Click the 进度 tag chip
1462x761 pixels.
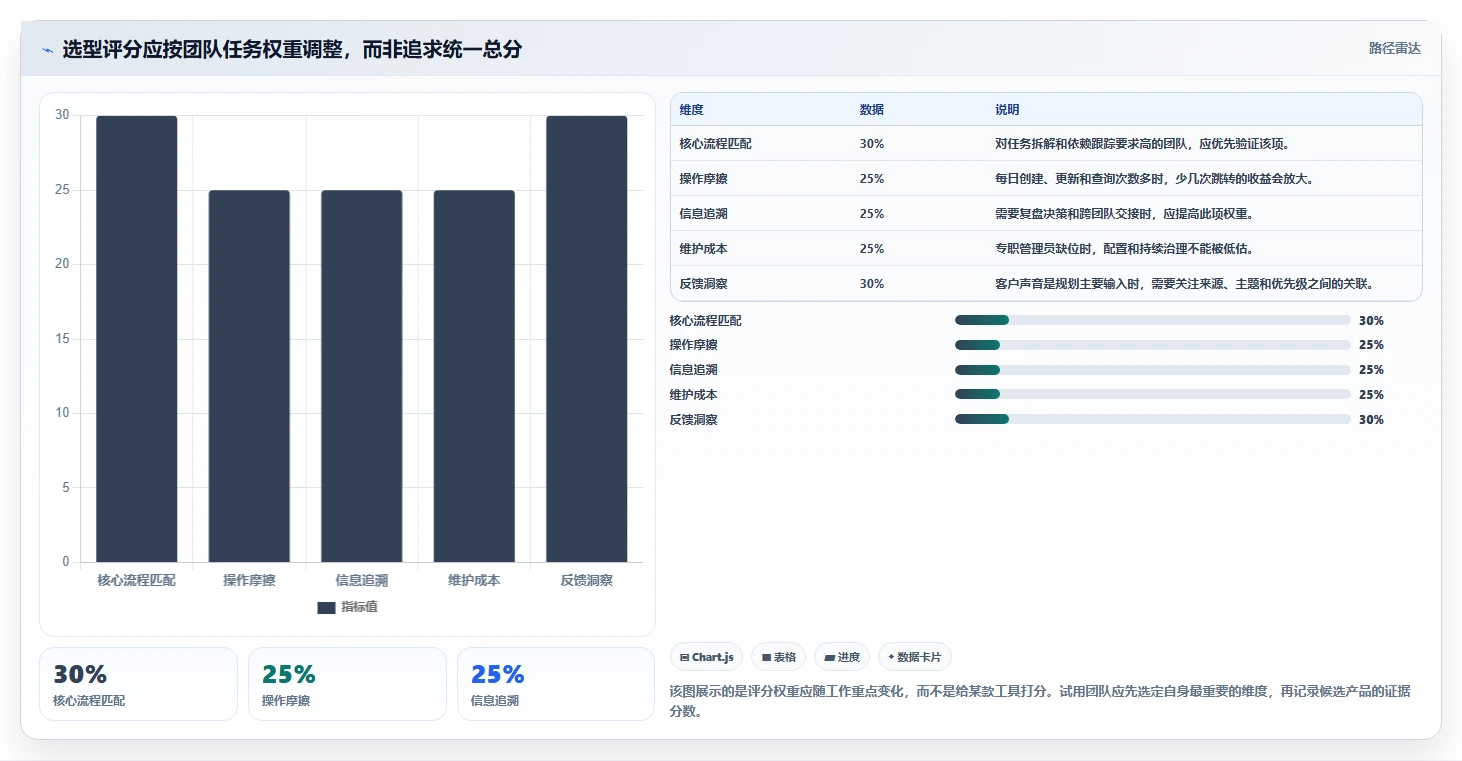(x=842, y=657)
